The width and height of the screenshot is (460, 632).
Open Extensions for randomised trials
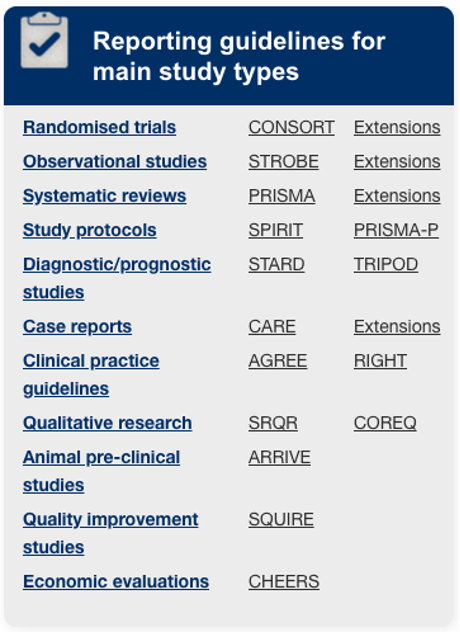[x=397, y=127]
